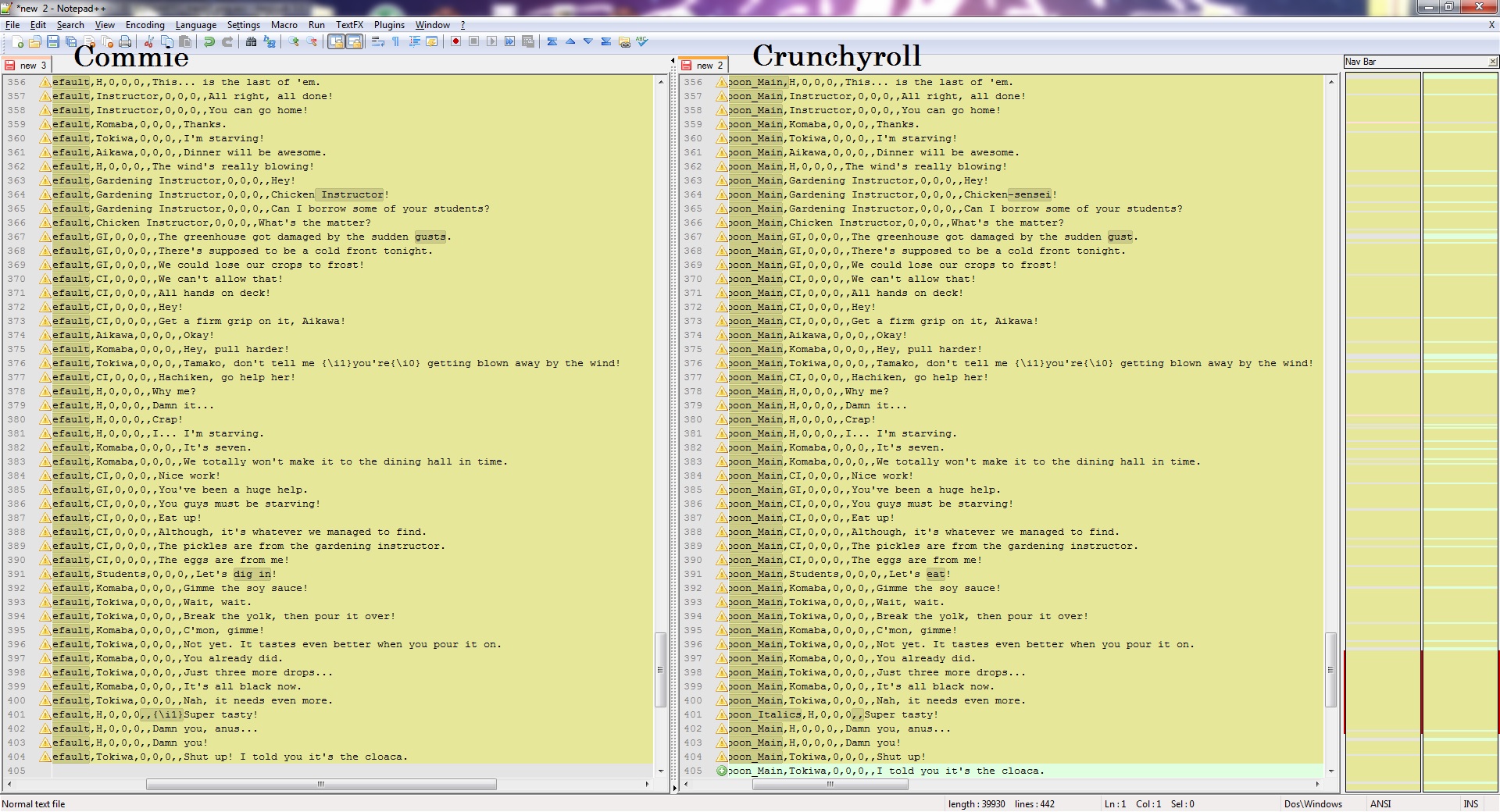Click right pane horizontal scrollbar thumb

click(830, 784)
